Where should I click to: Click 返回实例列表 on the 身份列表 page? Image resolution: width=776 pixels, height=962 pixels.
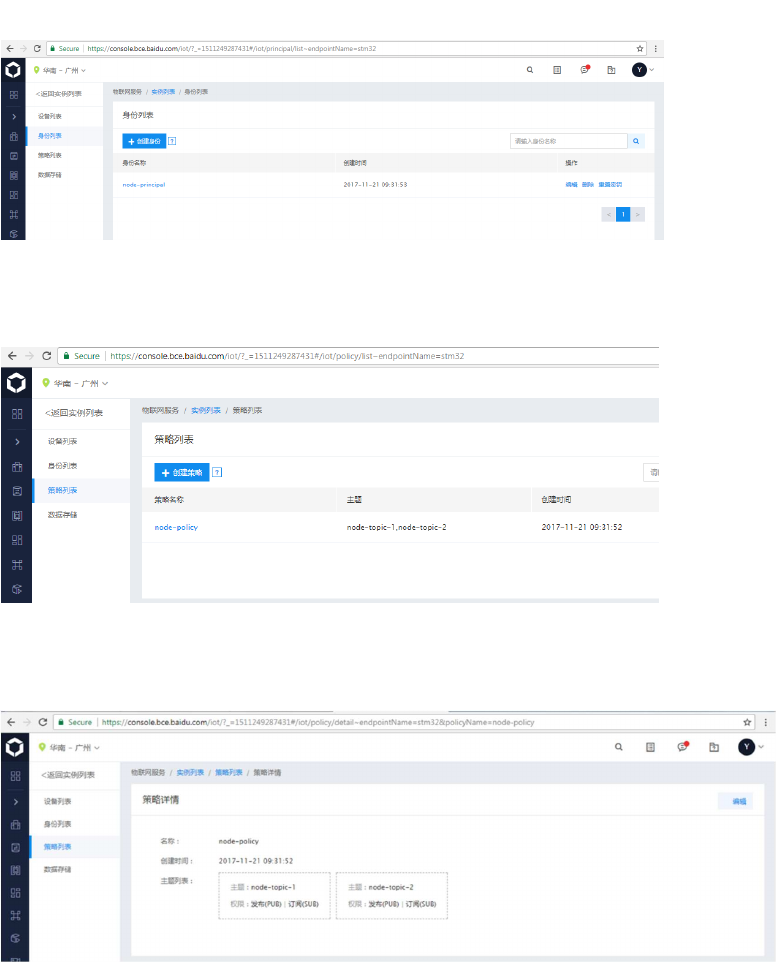[x=59, y=94]
